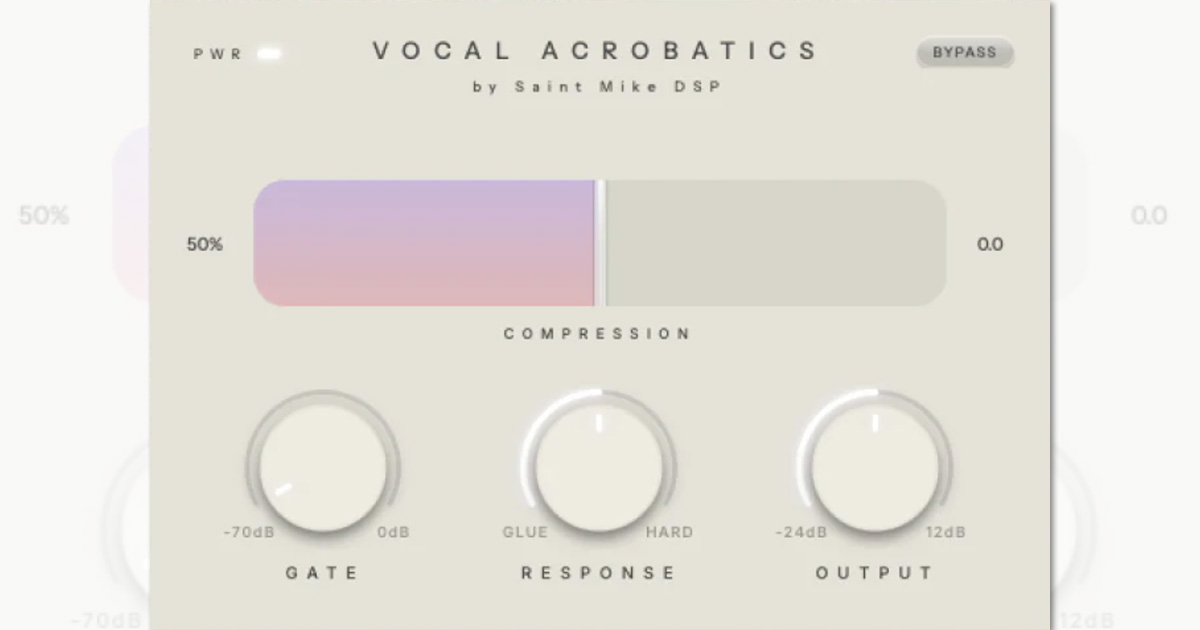The image size is (1200, 630).
Task: Click the VOCAL ACROBATICS plugin title
Action: tap(595, 51)
